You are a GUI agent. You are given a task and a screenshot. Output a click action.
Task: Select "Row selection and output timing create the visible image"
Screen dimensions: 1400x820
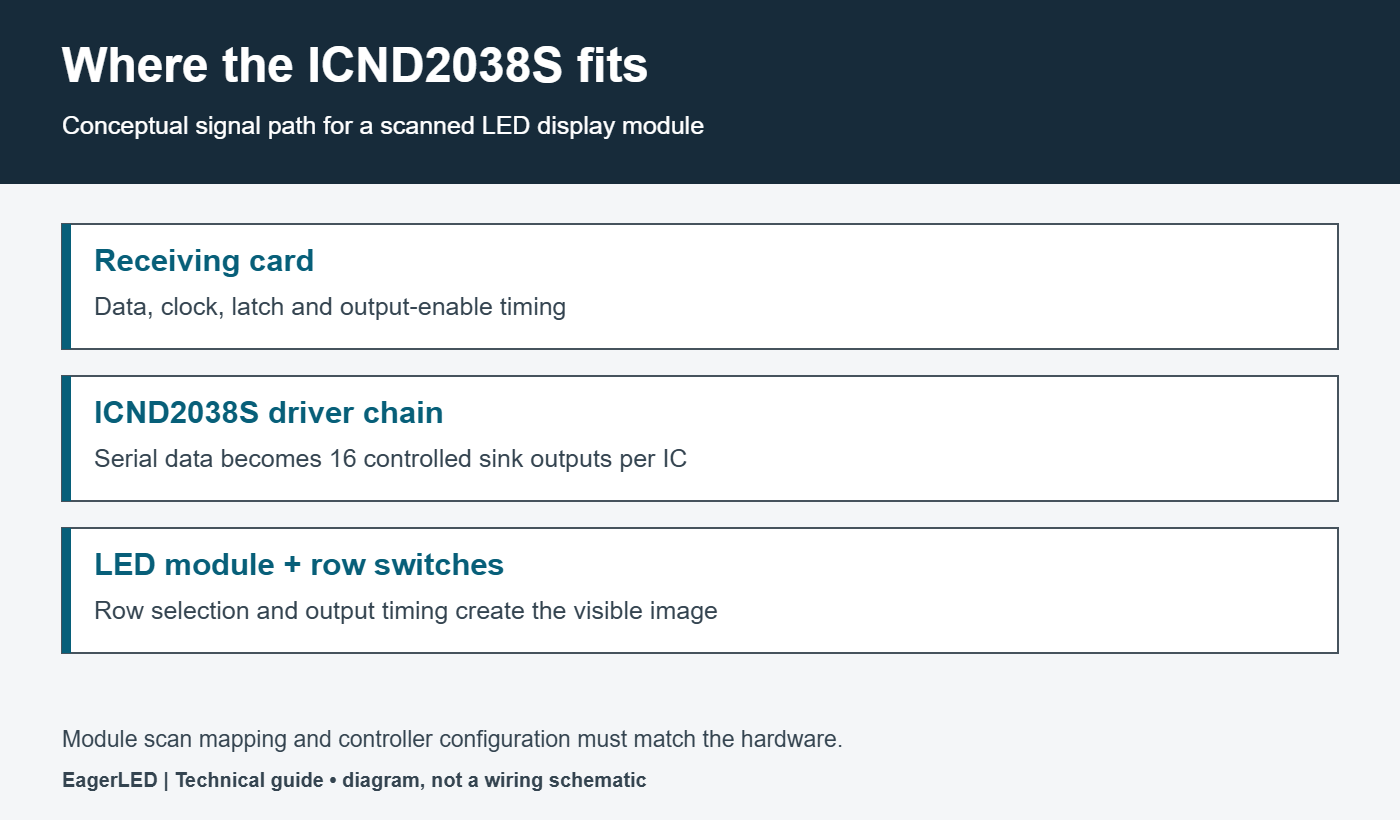pos(406,611)
